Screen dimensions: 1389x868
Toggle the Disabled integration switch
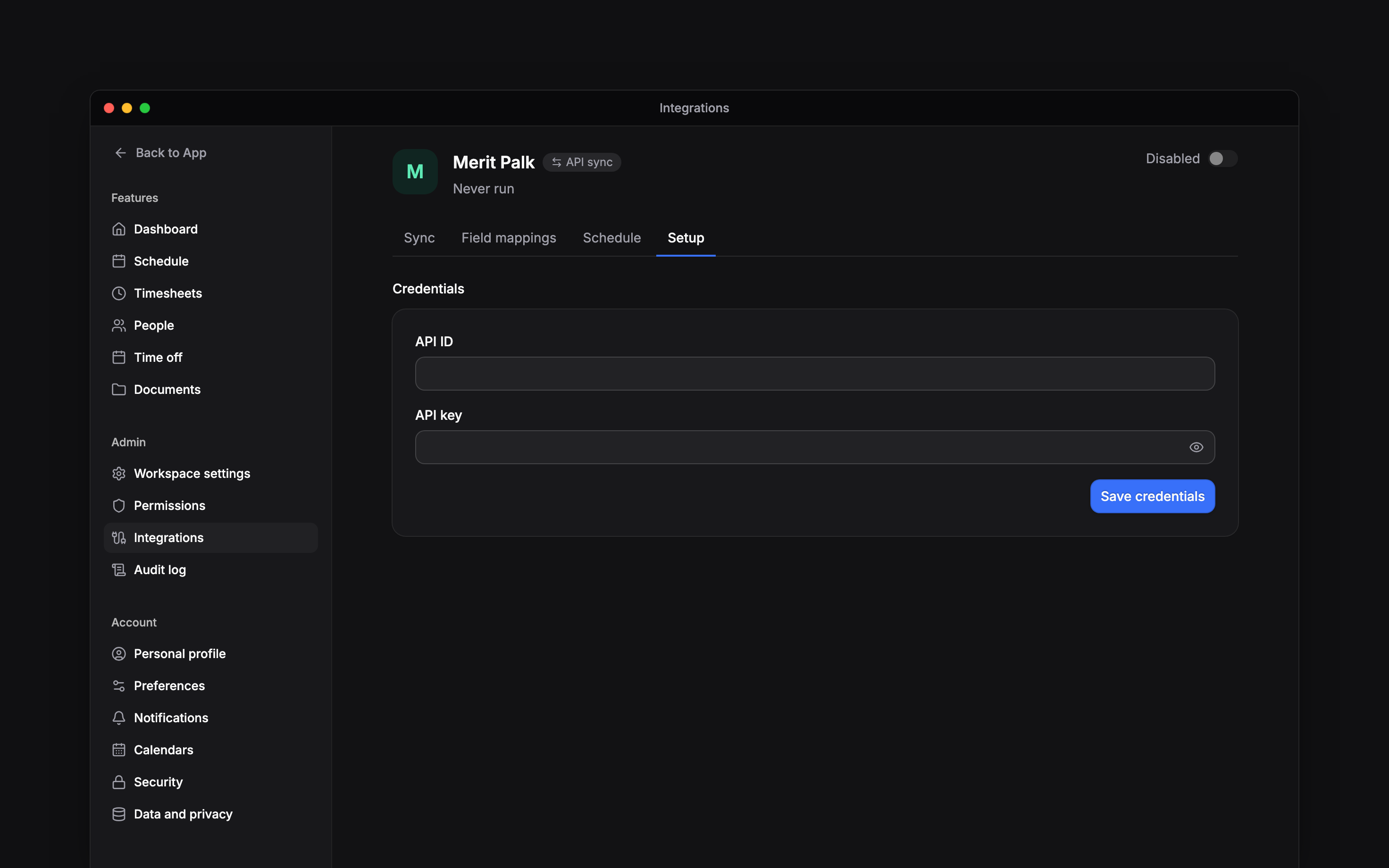(1222, 159)
